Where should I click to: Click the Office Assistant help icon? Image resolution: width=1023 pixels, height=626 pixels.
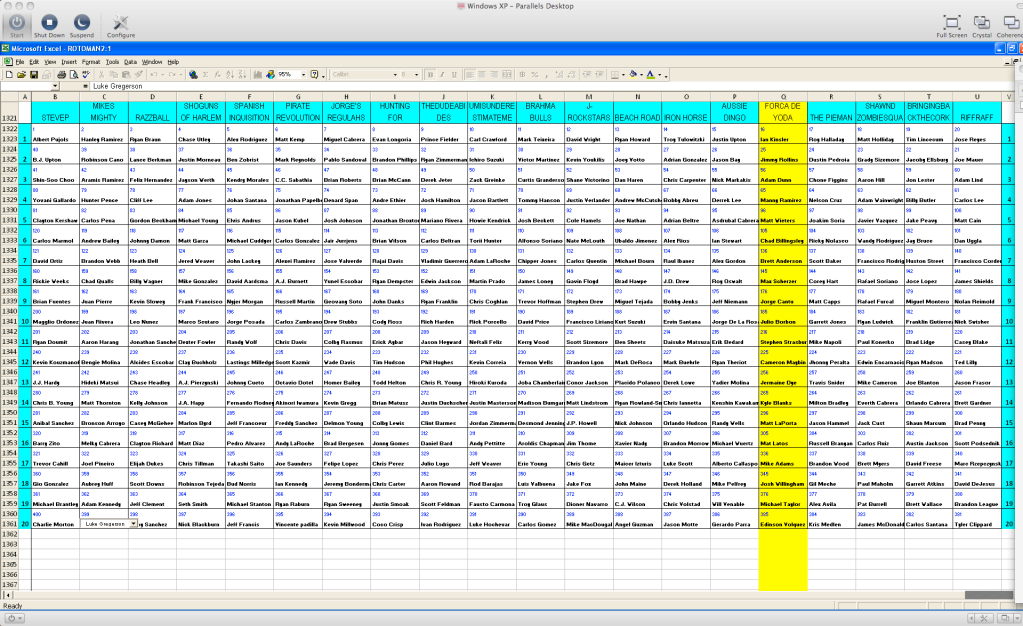pos(314,74)
